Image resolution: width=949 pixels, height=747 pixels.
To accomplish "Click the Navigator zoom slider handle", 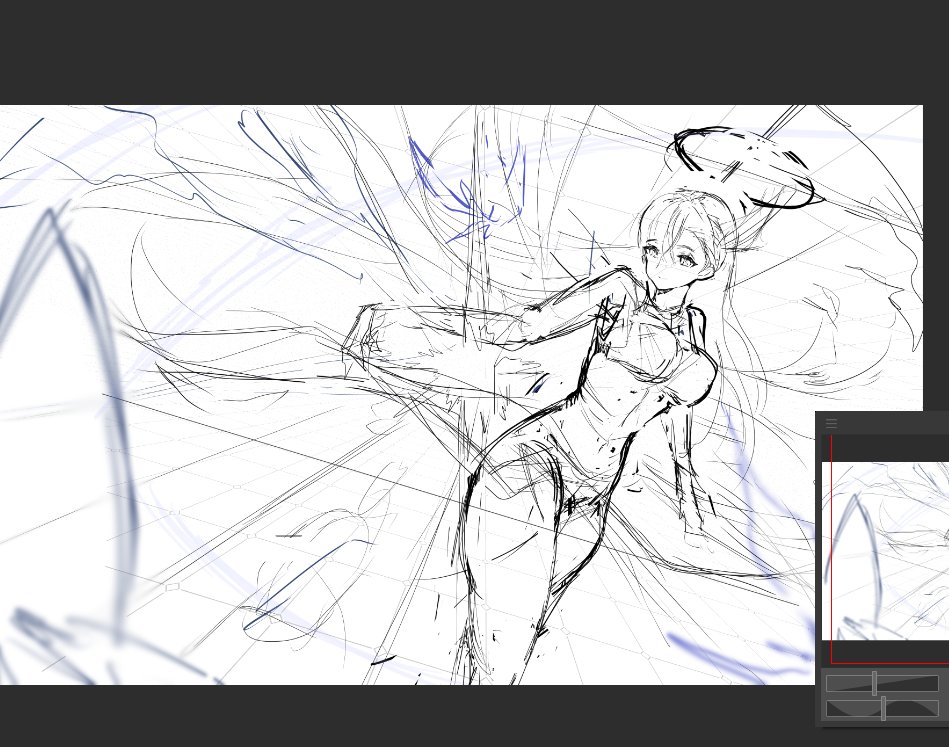I will pyautogui.click(x=875, y=683).
